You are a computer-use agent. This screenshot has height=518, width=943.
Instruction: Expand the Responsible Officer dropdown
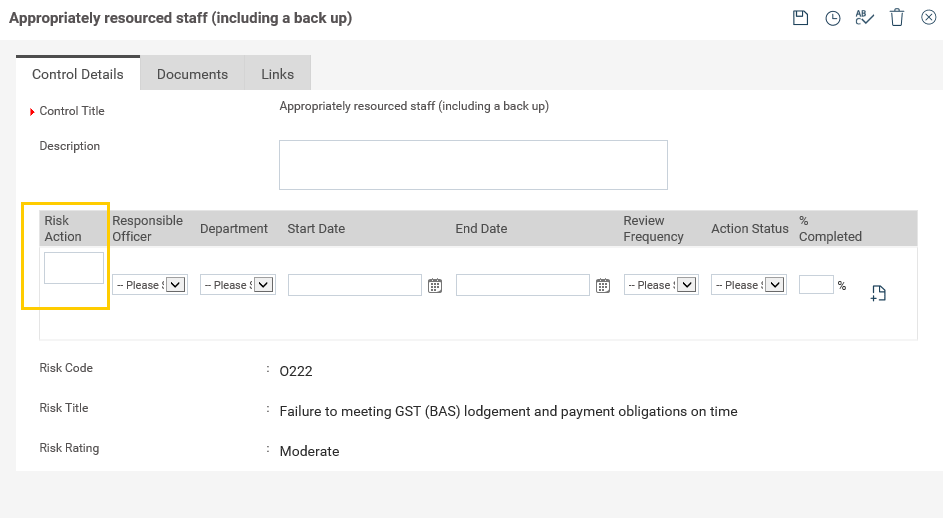coord(150,285)
